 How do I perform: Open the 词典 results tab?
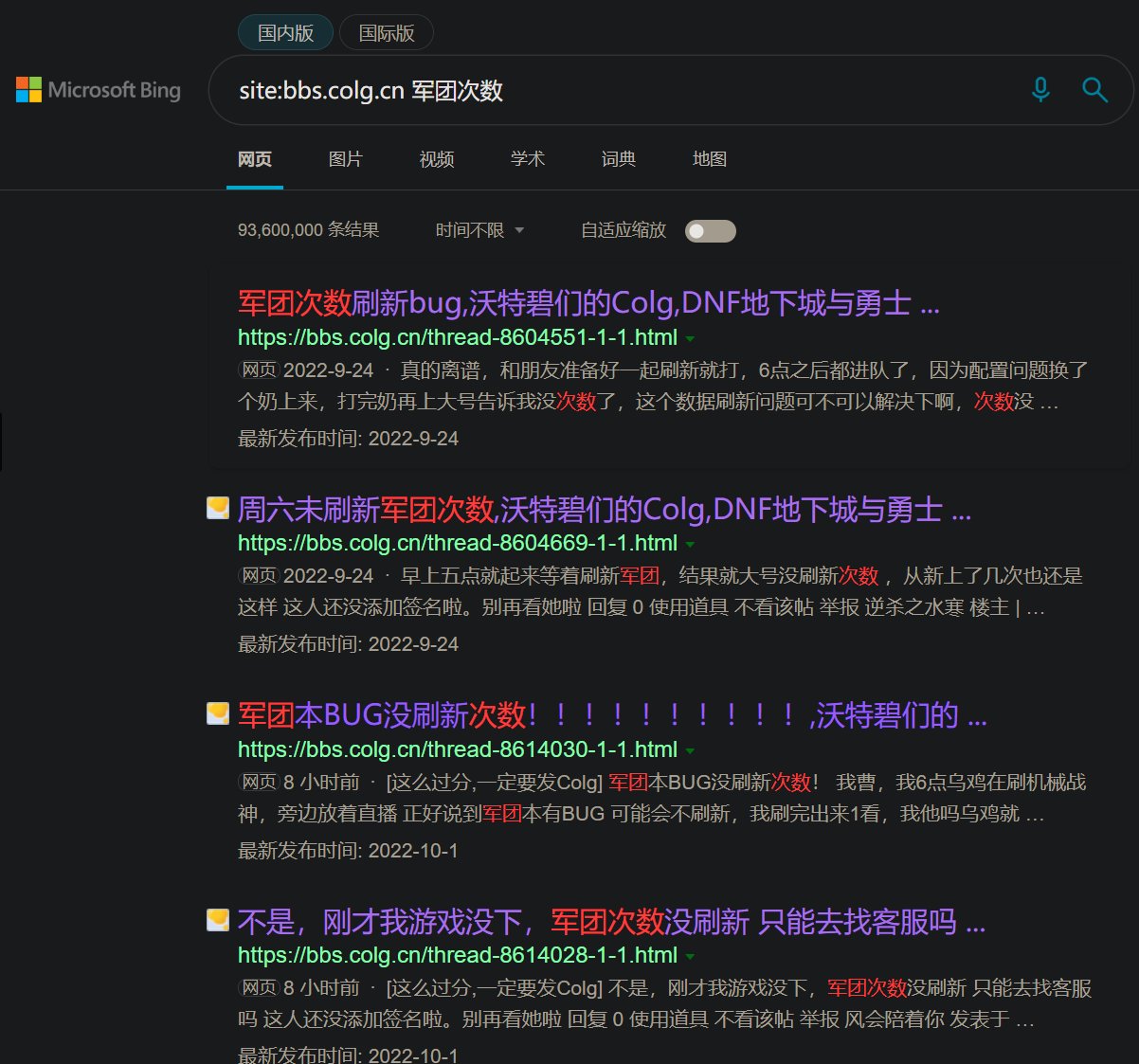tap(619, 159)
